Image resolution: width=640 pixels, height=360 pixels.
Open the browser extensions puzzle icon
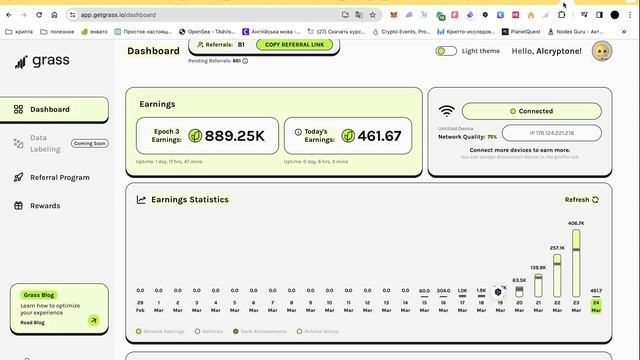[x=562, y=15]
